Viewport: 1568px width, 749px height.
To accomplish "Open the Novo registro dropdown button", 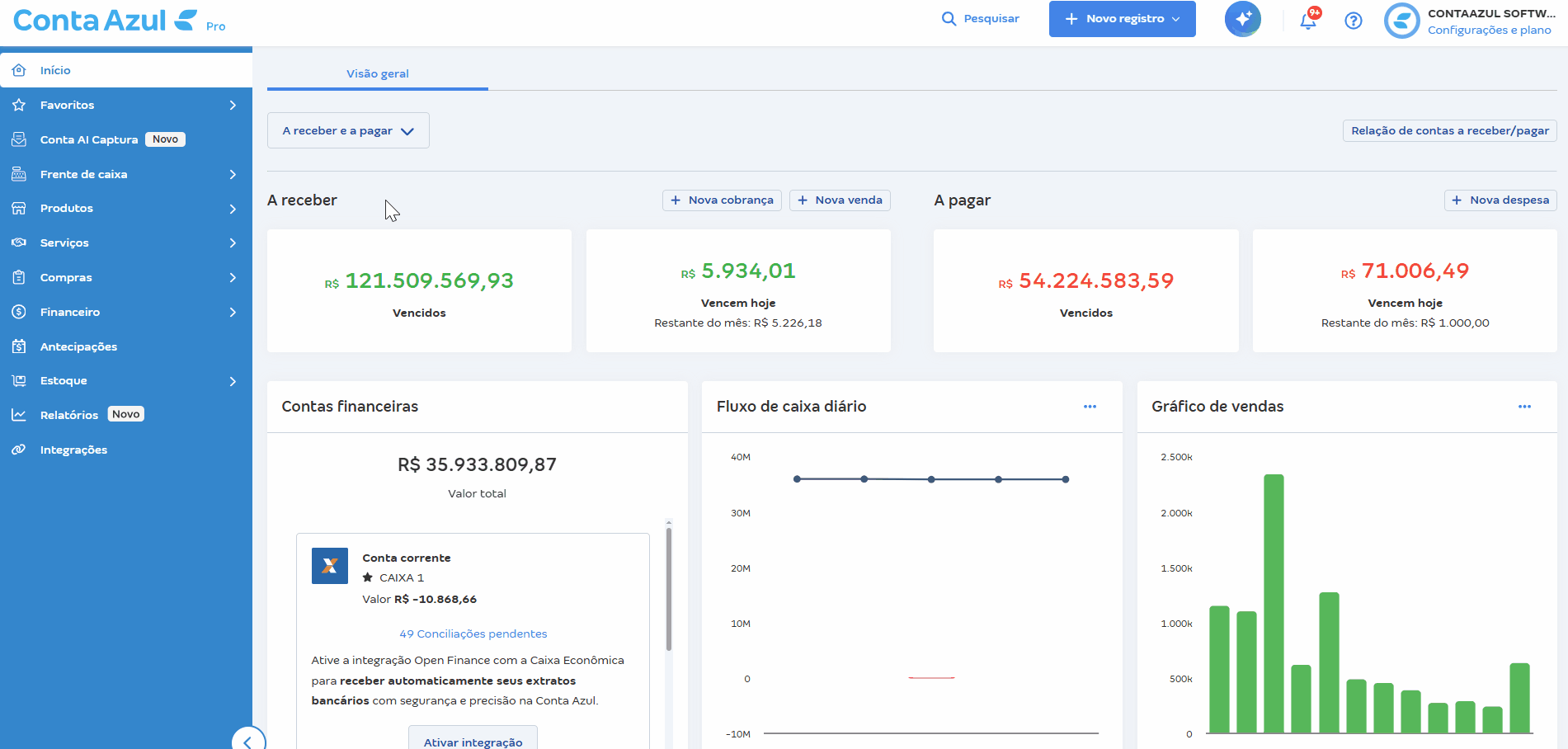I will [x=1123, y=19].
